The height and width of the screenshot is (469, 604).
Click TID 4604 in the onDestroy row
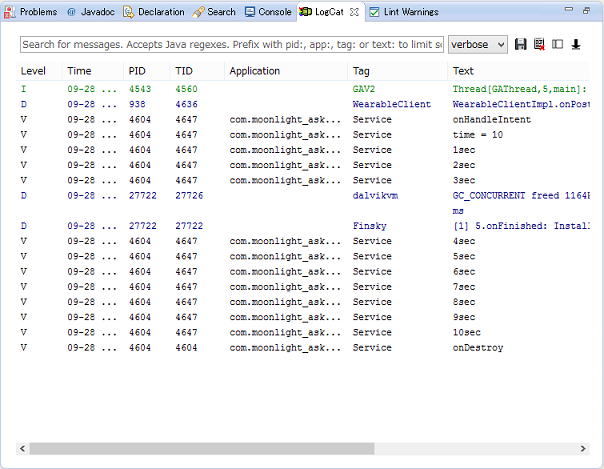coord(186,348)
